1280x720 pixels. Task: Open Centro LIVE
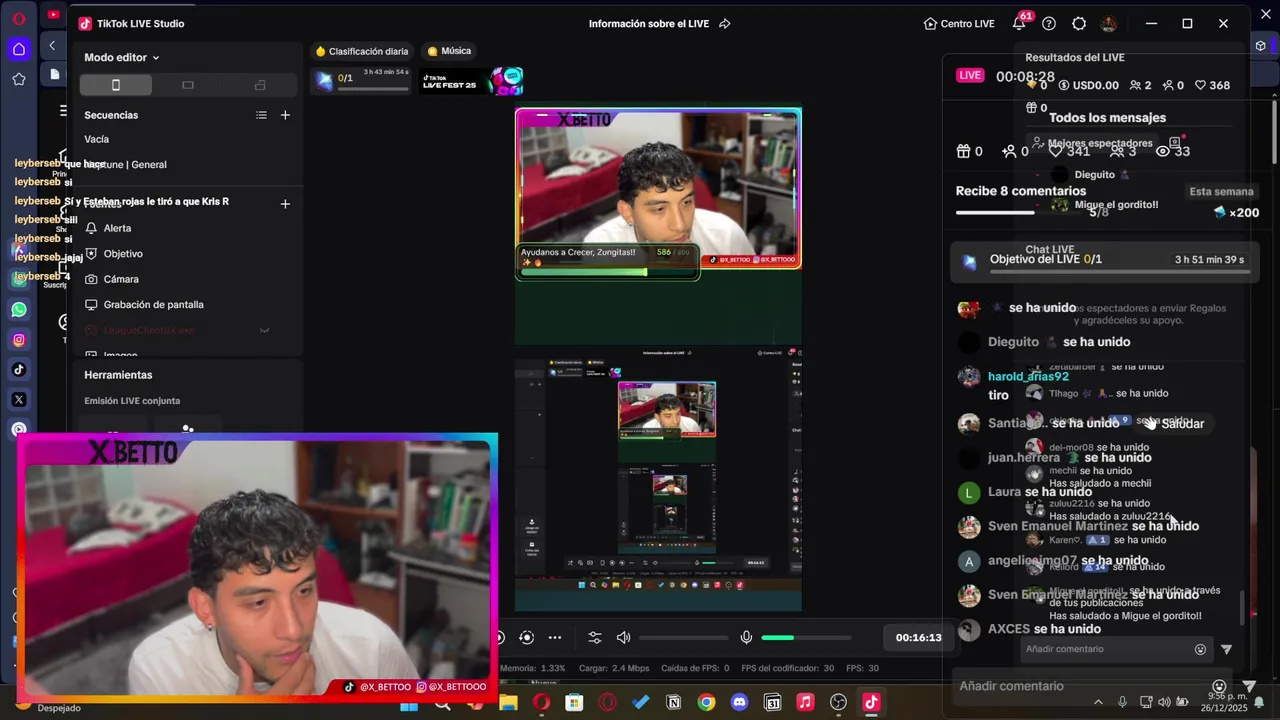click(959, 23)
